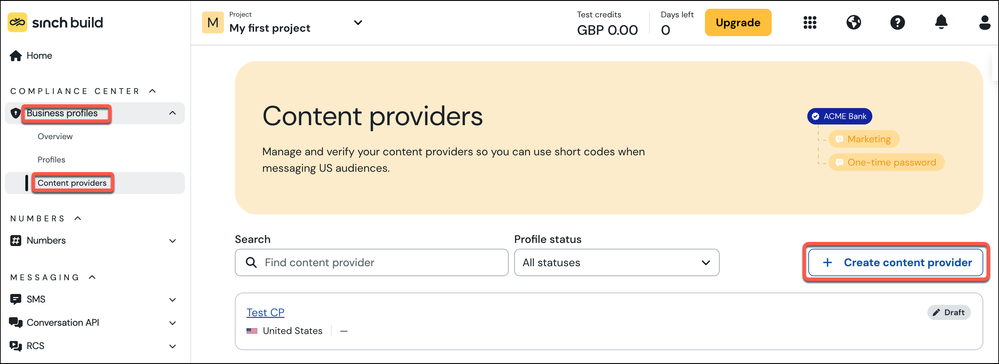Expand the SMS menu chevron

172,299
